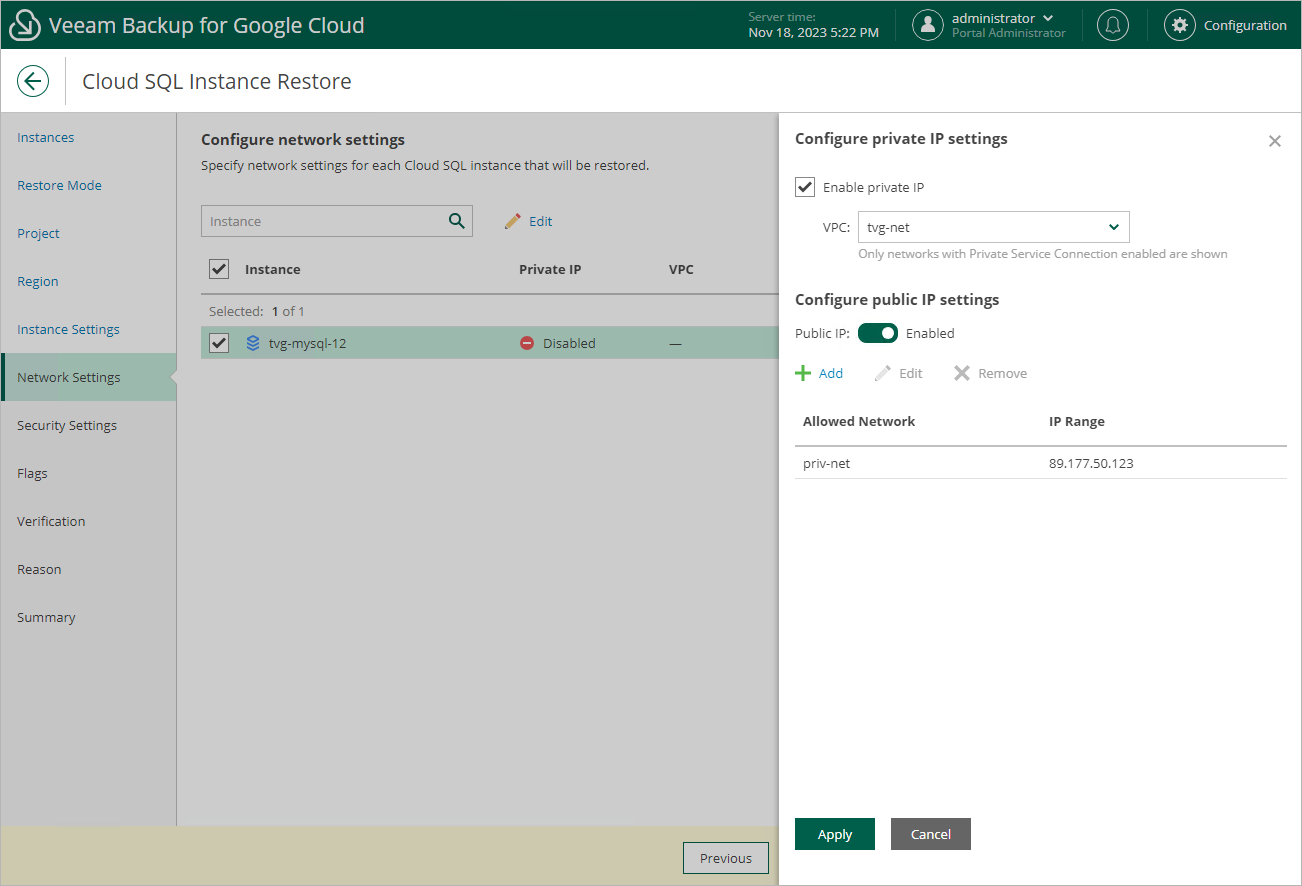Screen dimensions: 1302x886
Task: Select the priv-net allowed network row
Action: click(x=1041, y=463)
